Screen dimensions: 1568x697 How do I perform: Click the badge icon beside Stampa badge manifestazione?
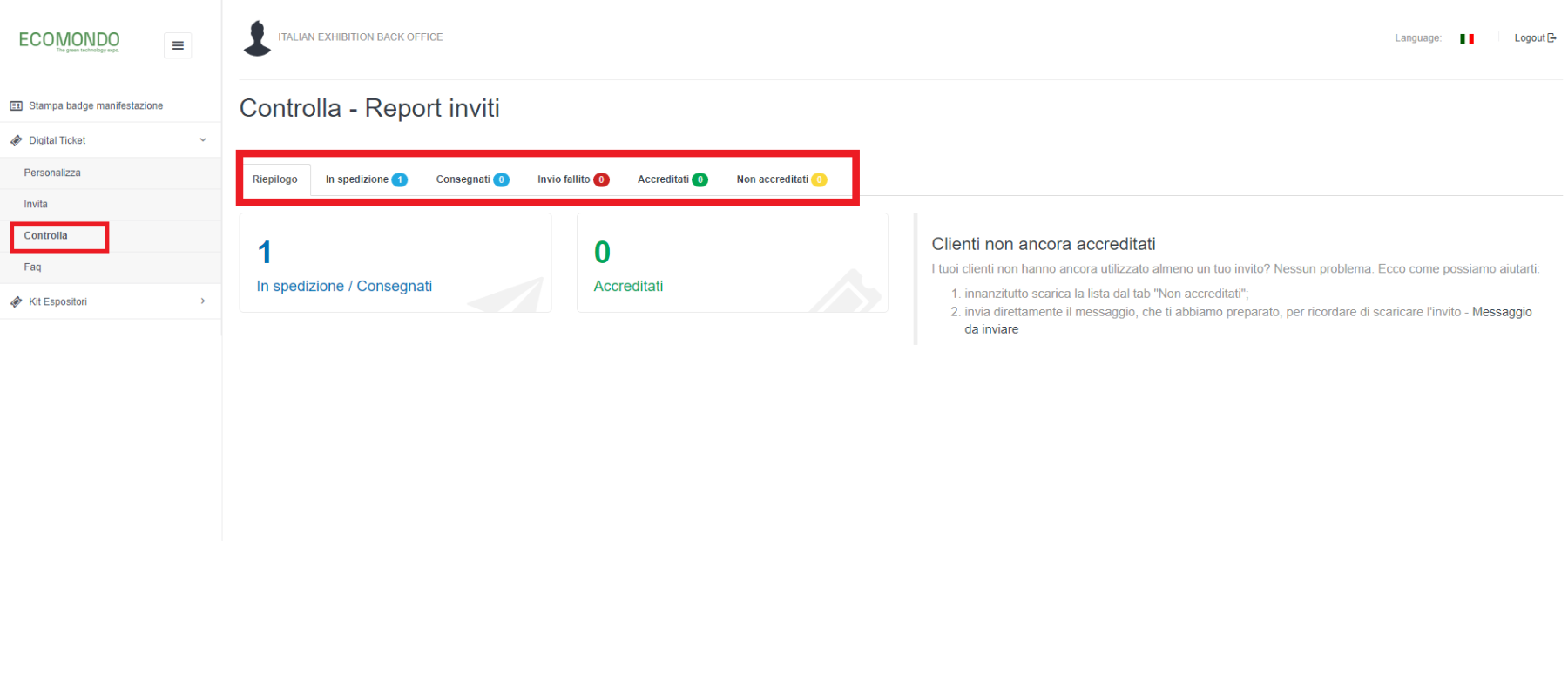(16, 106)
